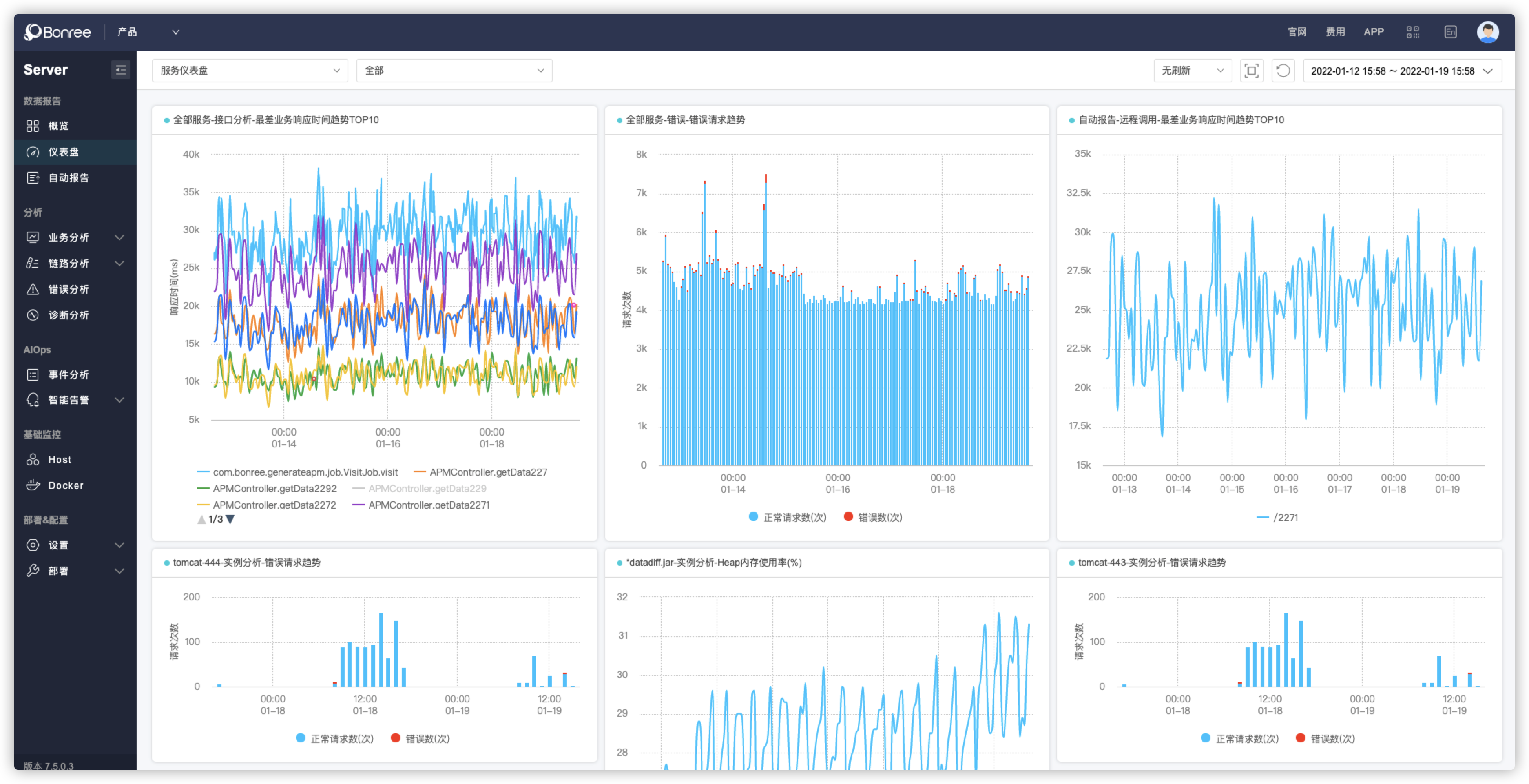
Task: Click the /2271 legend color line
Action: (1263, 518)
